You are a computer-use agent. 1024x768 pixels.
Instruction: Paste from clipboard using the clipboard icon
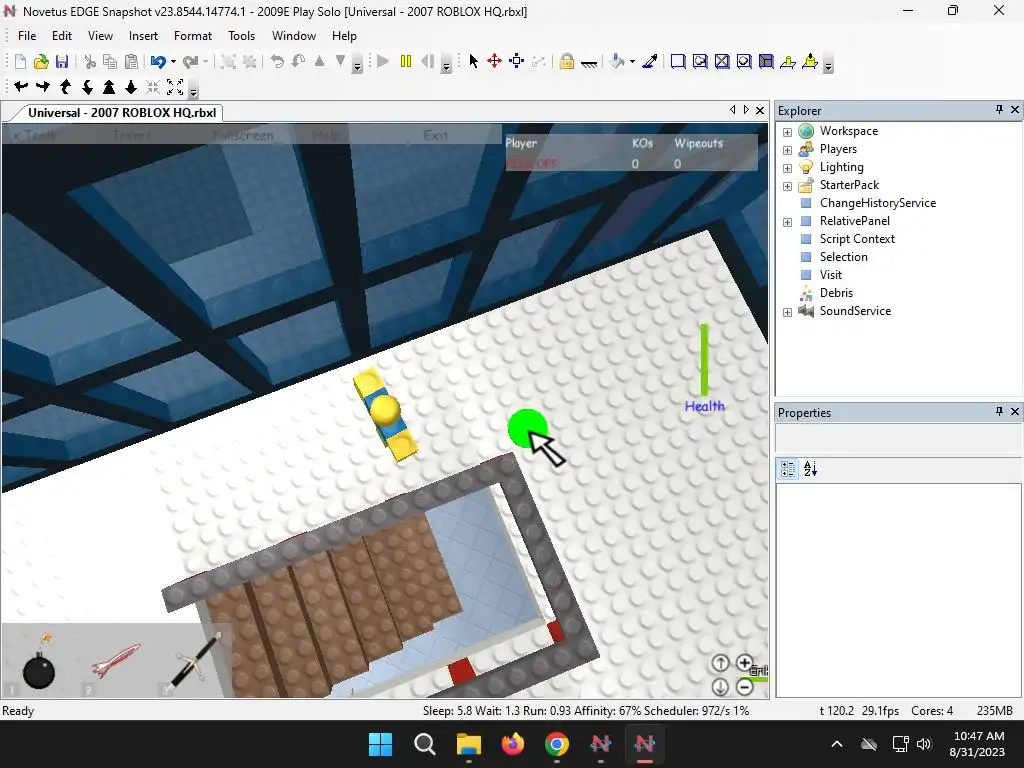(x=131, y=61)
